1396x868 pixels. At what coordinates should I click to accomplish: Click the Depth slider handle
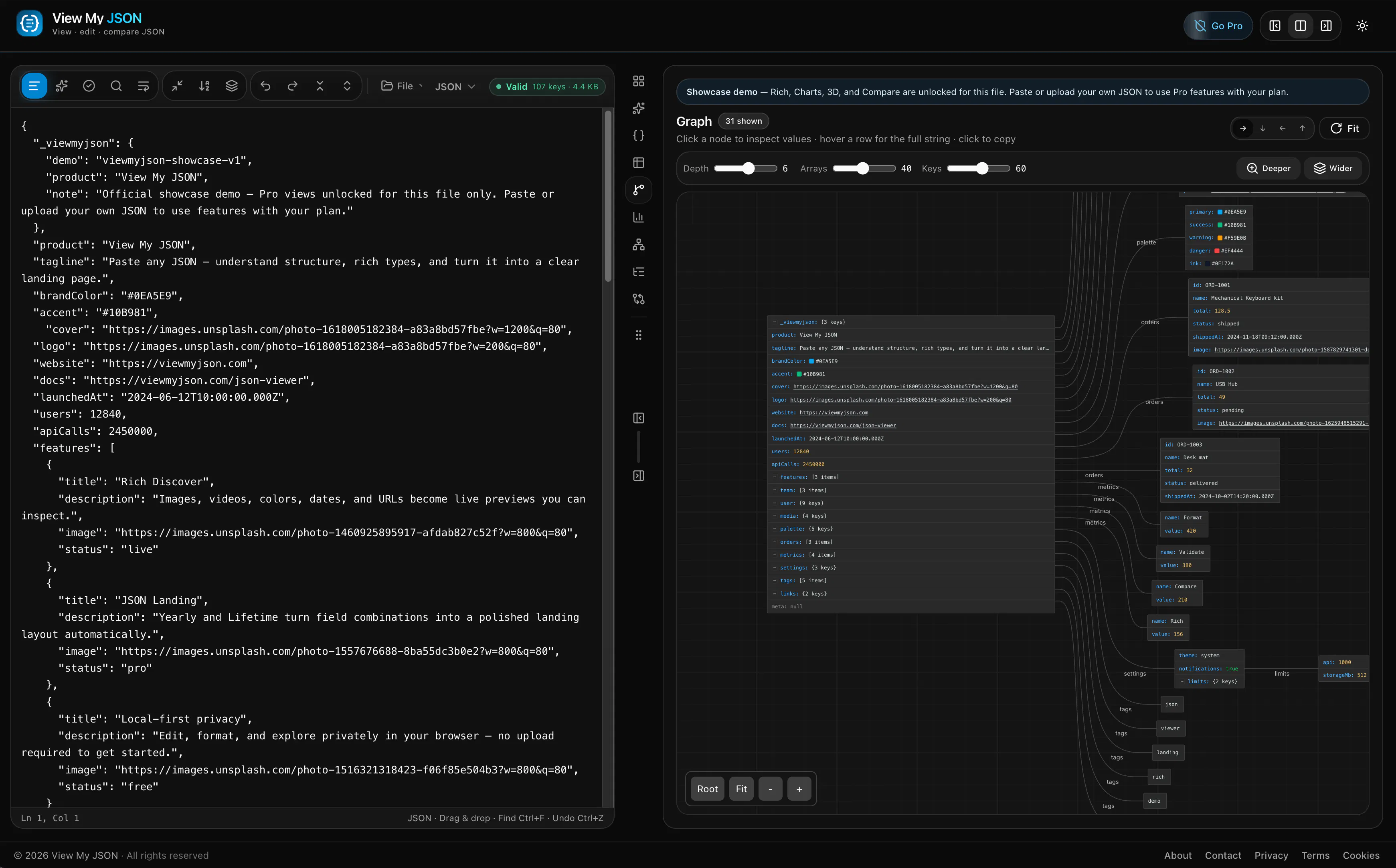pyautogui.click(x=748, y=168)
